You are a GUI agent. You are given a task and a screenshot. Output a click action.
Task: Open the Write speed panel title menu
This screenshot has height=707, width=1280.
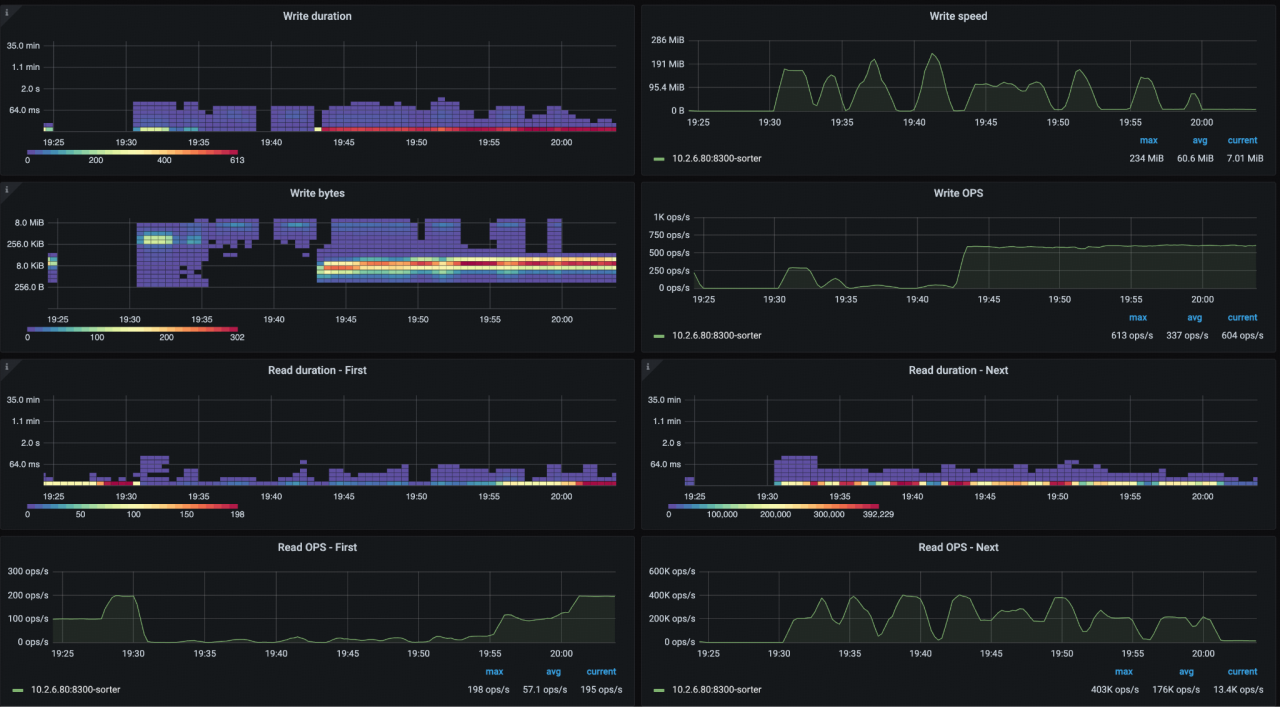[x=958, y=16]
